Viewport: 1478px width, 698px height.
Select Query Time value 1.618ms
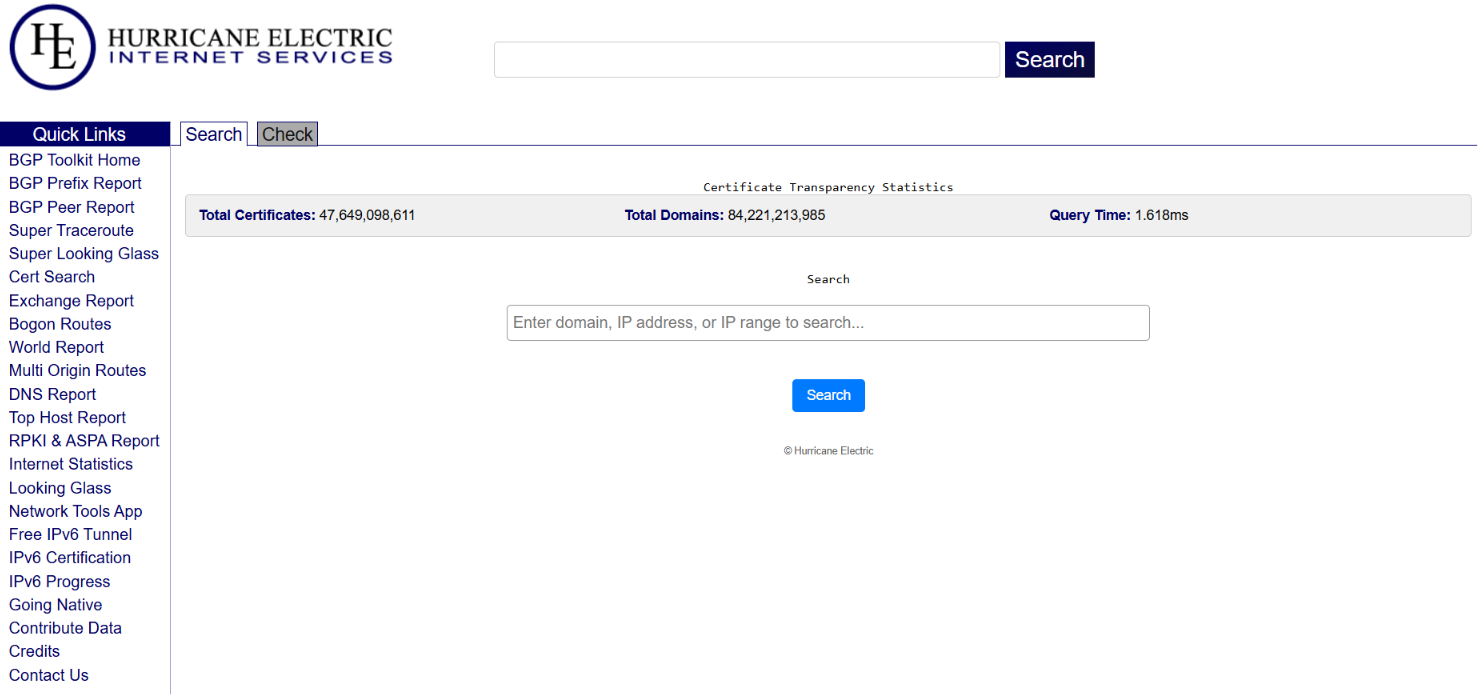click(x=1162, y=215)
